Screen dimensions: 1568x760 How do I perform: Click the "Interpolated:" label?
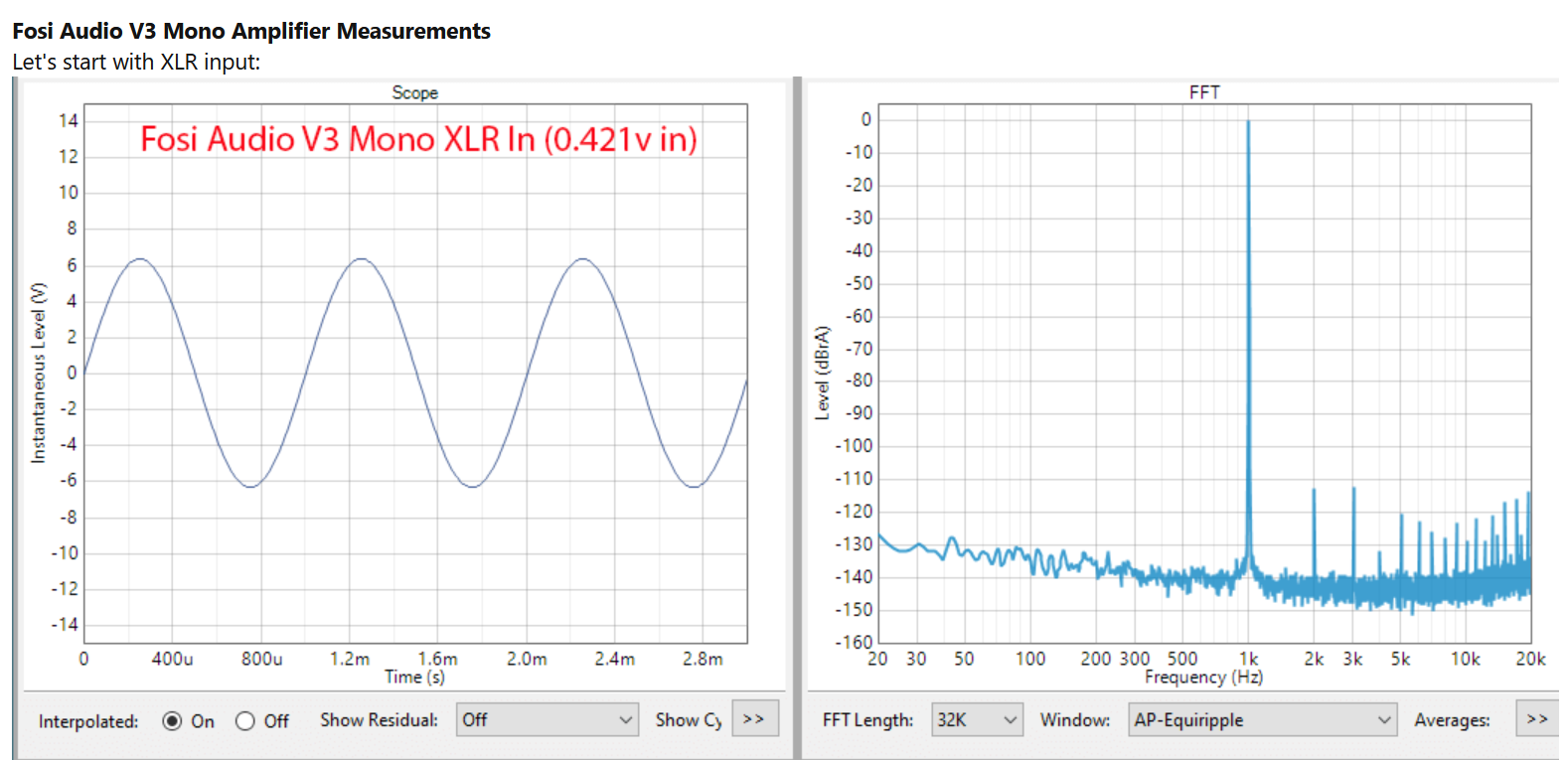[x=88, y=721]
